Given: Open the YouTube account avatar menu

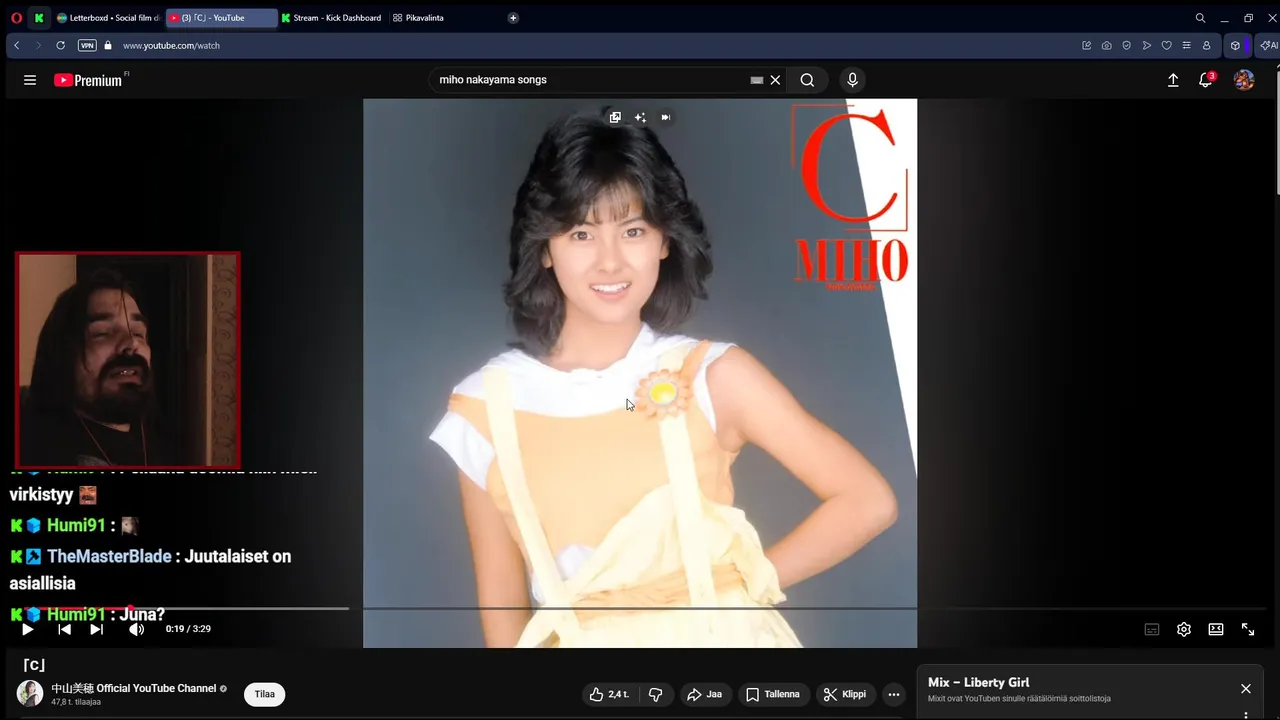Looking at the screenshot, I should [x=1244, y=80].
